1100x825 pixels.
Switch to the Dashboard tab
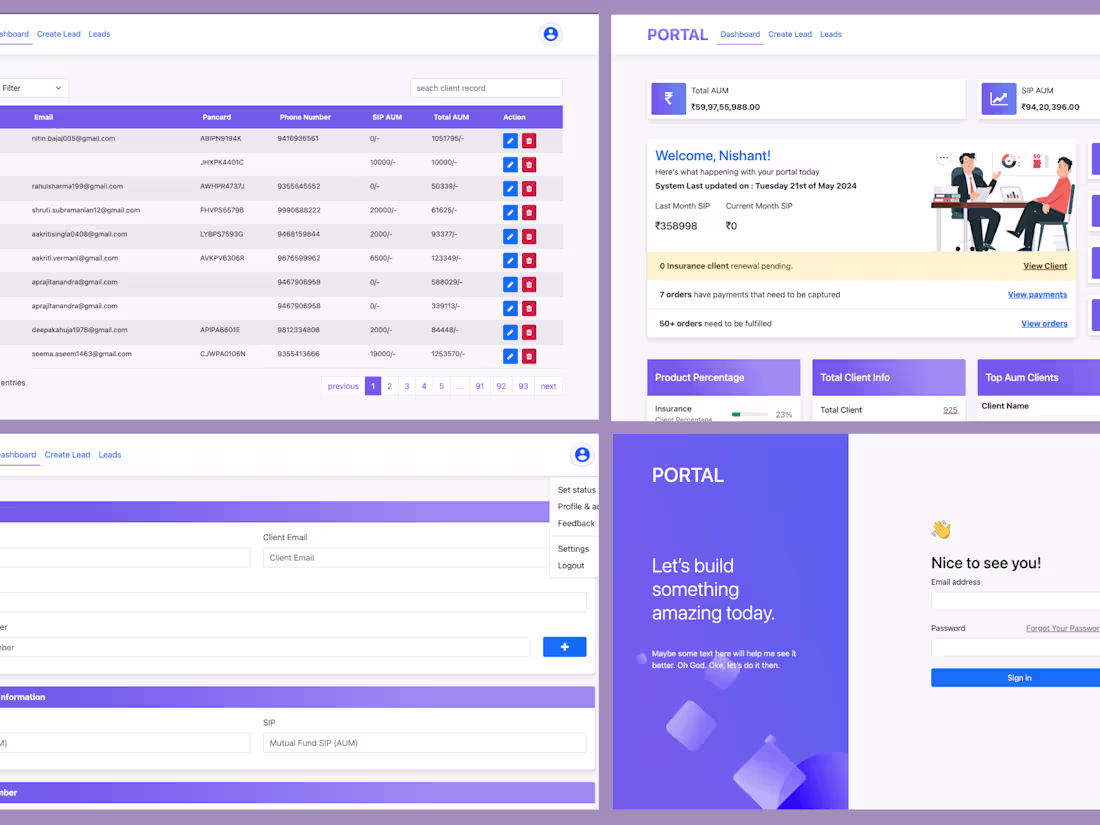740,33
